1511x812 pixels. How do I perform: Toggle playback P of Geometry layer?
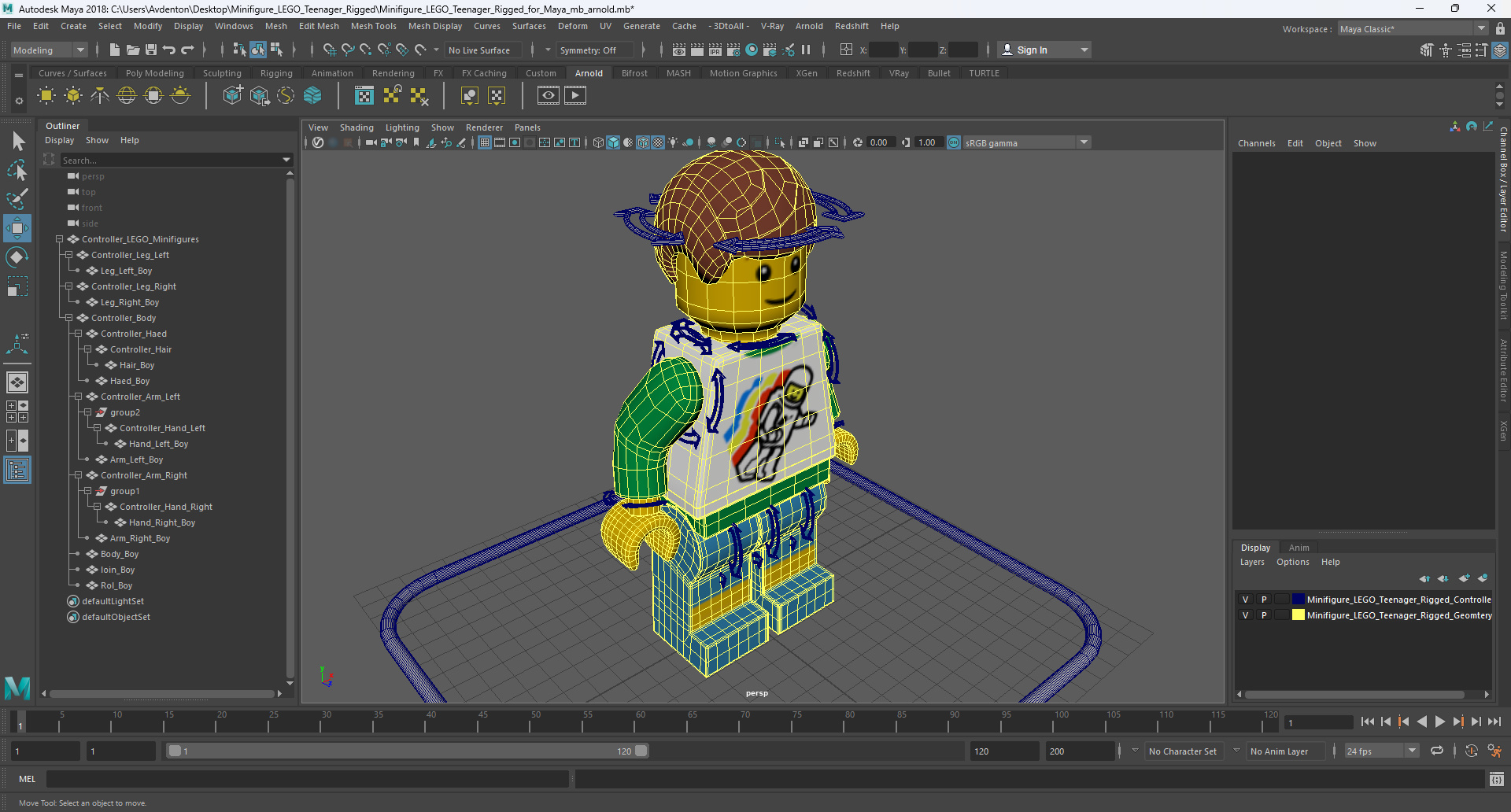[x=1264, y=615]
